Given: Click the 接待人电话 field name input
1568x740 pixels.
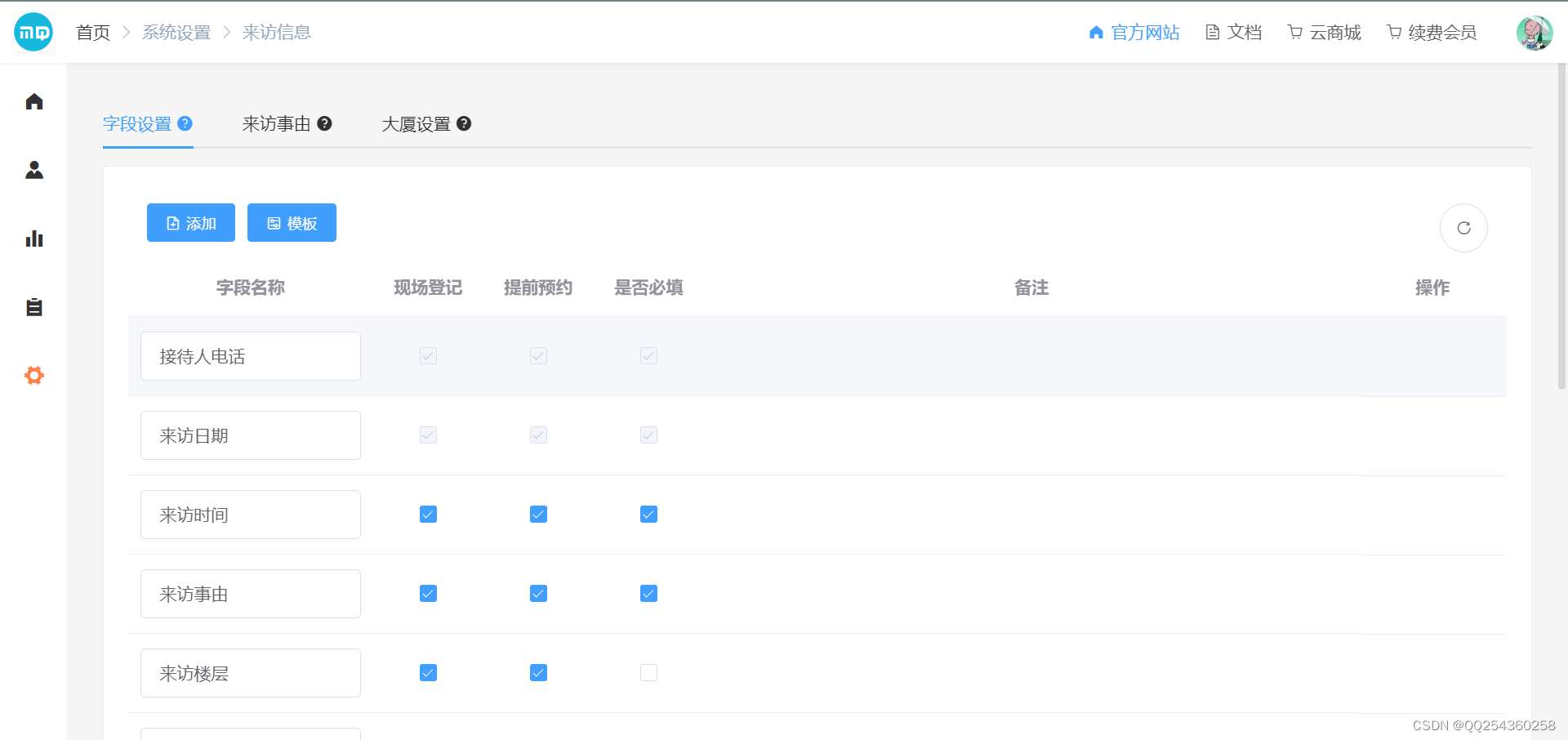Looking at the screenshot, I should 251,356.
